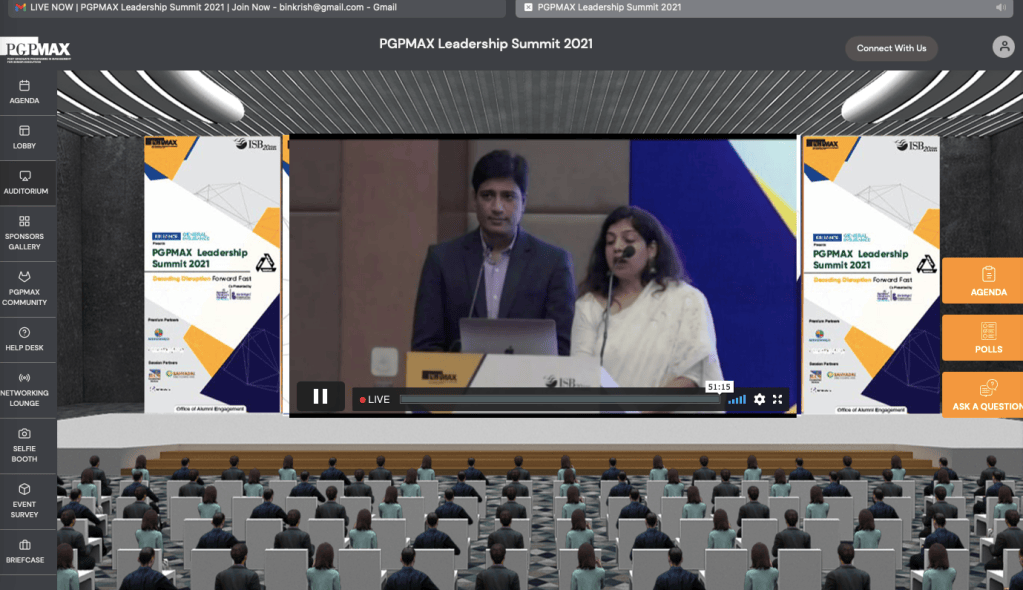Viewport: 1023px width, 590px height.
Task: Click the user profile avatar icon
Action: point(1003,47)
